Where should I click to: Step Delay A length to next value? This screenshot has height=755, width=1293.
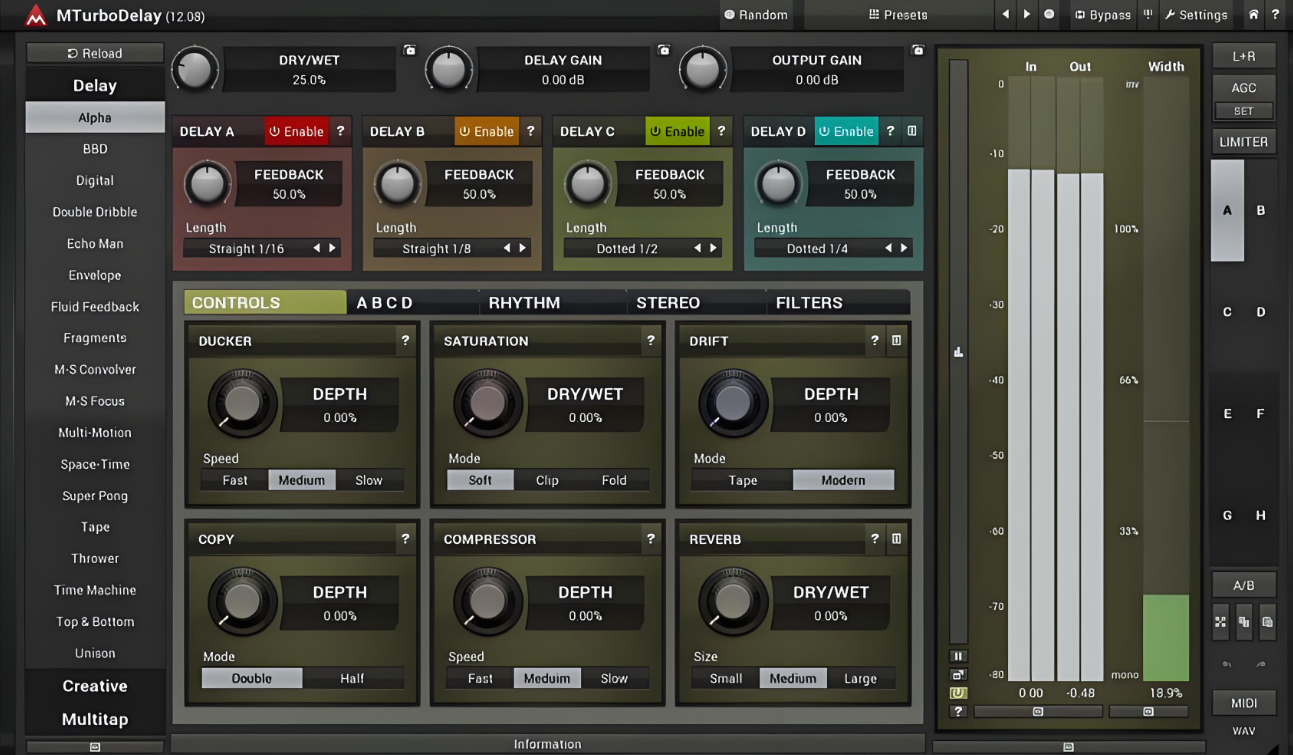[x=333, y=248]
